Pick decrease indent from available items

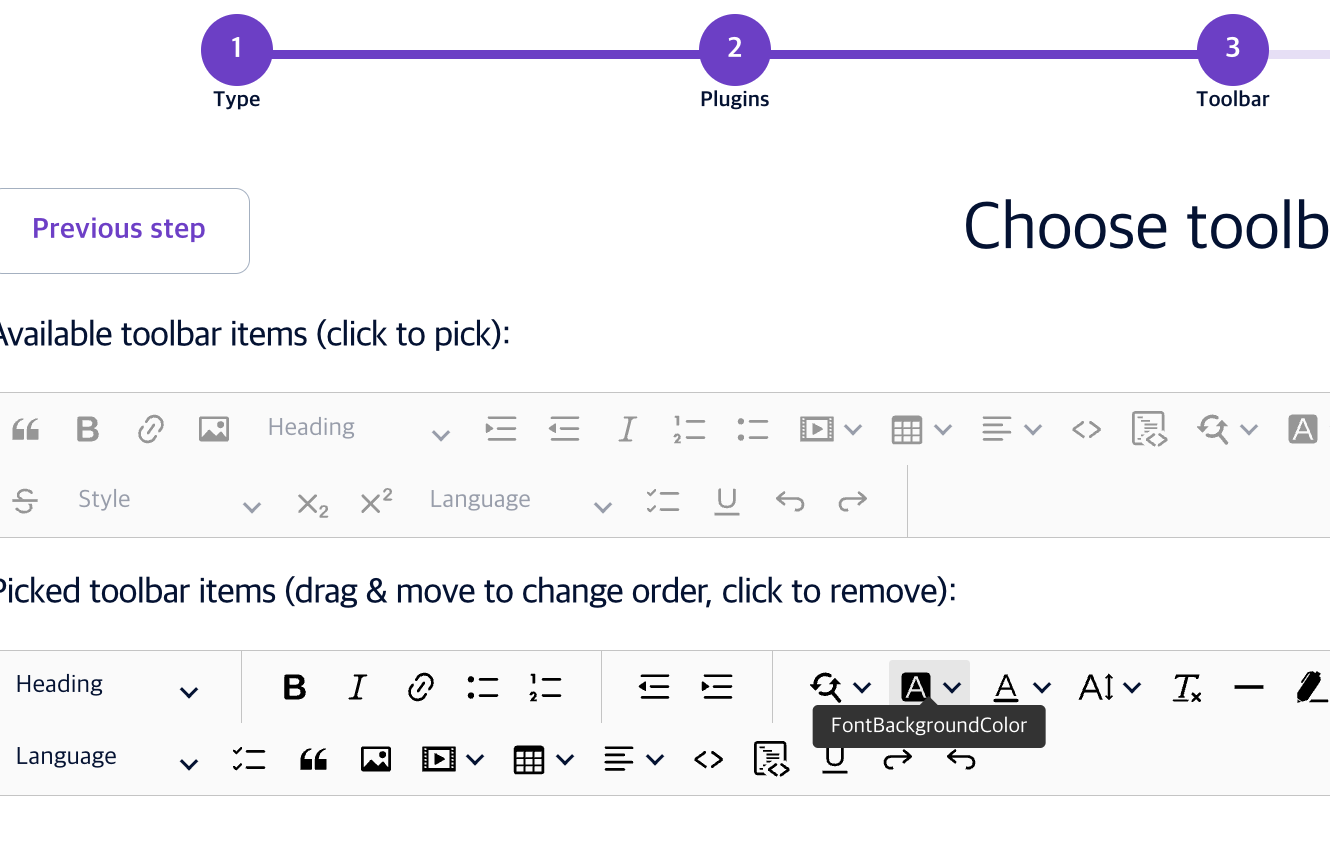click(564, 430)
